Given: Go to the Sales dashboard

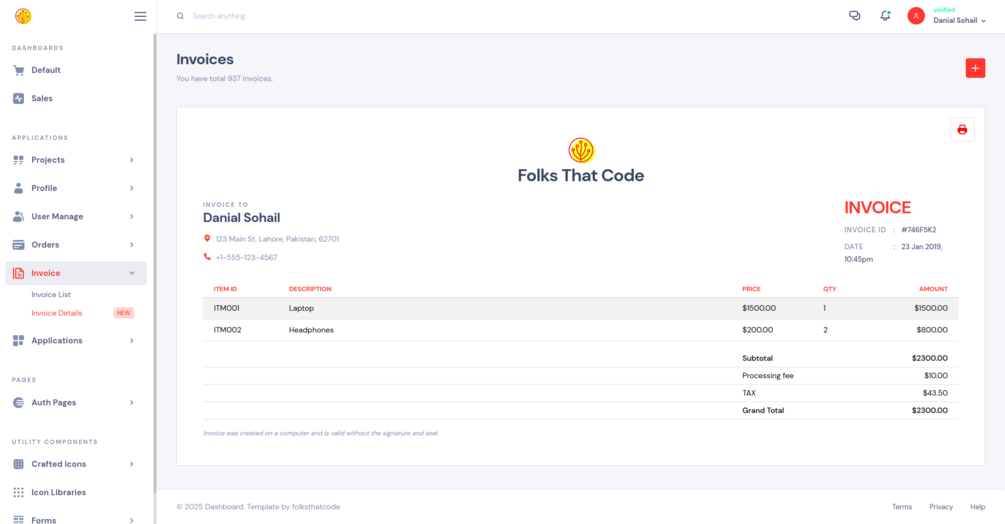Looking at the screenshot, I should point(41,98).
